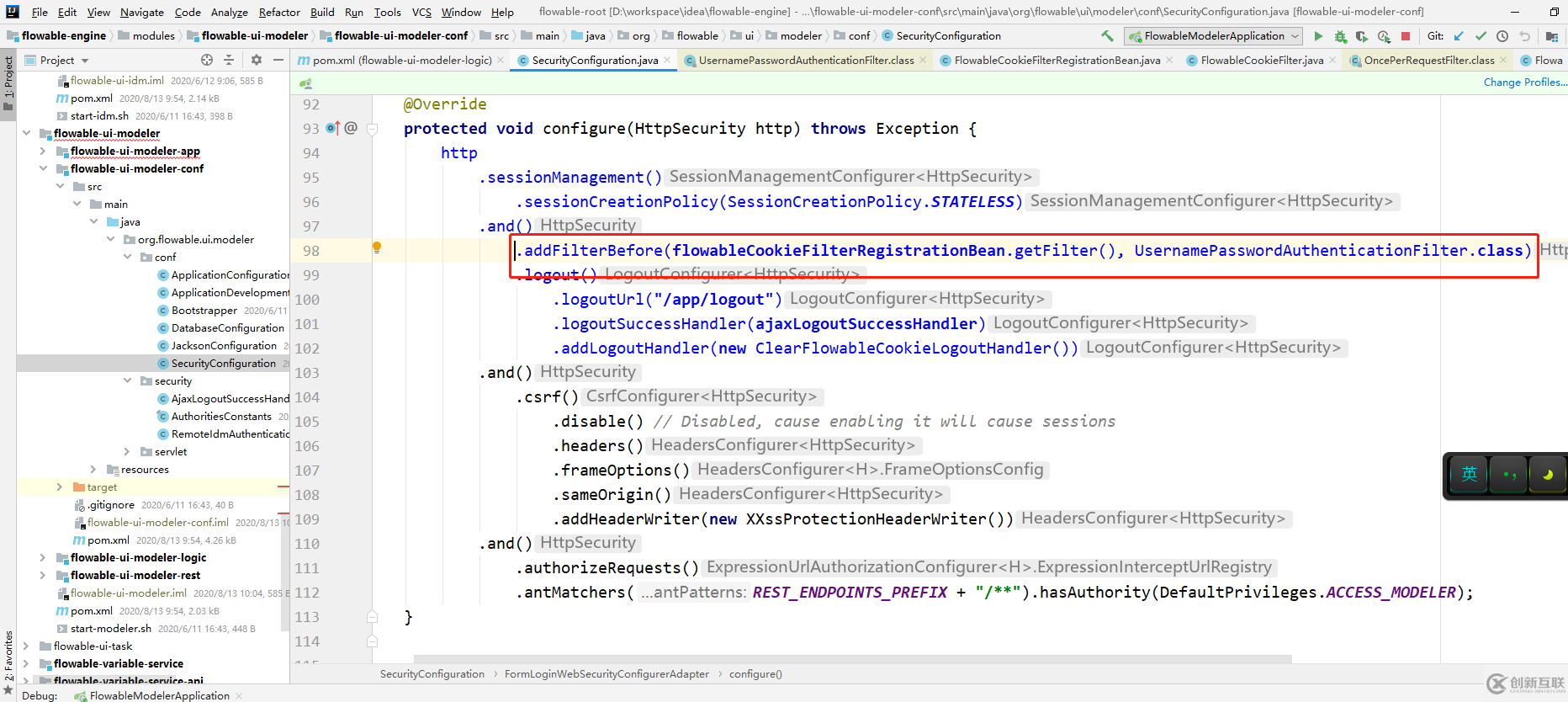Close FlowableModelerApplication debug tab
The image size is (1568, 702).
pyautogui.click(x=239, y=695)
